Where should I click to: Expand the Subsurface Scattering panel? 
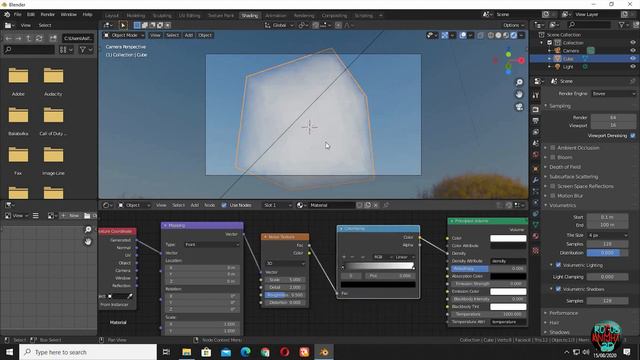coord(573,177)
